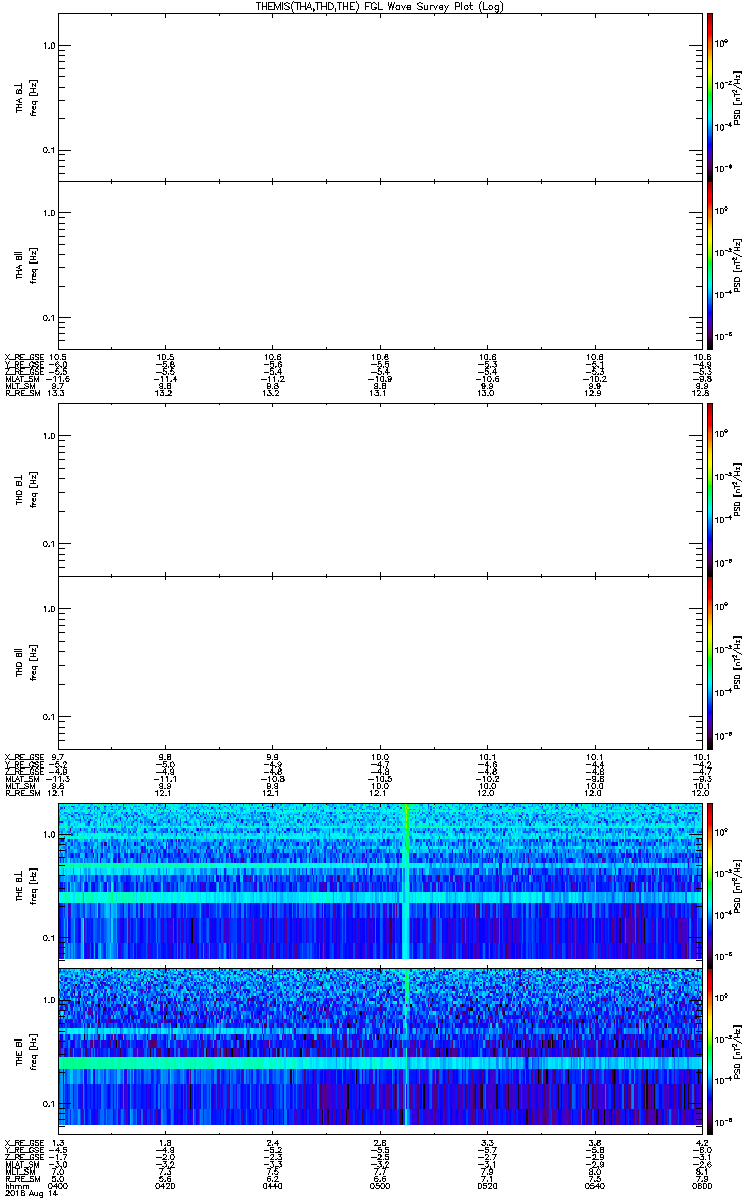The image size is (750, 1200).
Task: Click the '0420' time tick label
Action: coord(166,1184)
